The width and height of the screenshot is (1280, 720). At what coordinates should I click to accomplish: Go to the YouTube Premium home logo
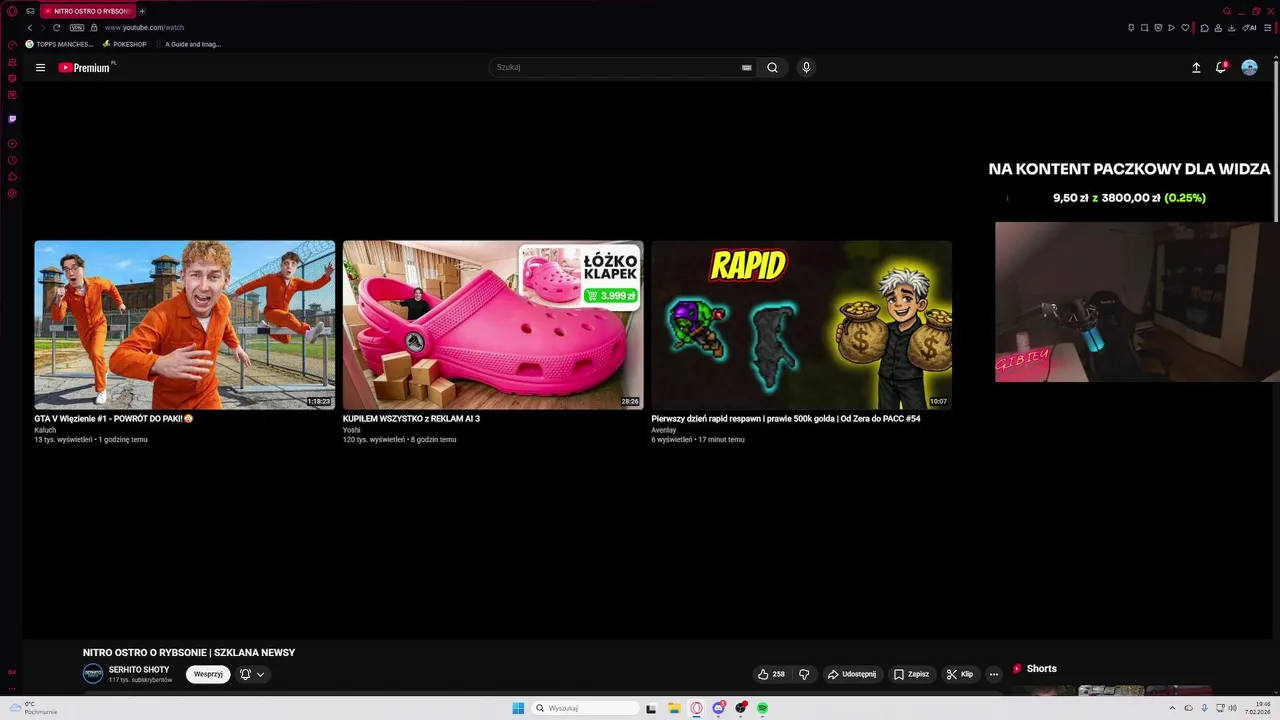coord(86,68)
